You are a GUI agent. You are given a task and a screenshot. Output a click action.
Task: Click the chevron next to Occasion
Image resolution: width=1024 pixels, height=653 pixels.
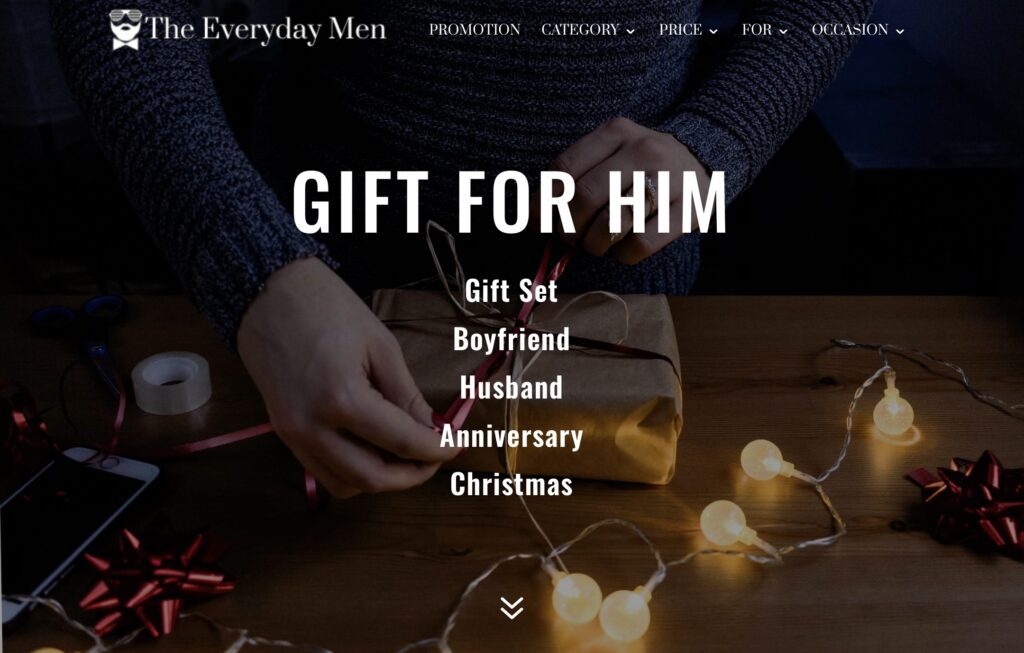point(900,31)
